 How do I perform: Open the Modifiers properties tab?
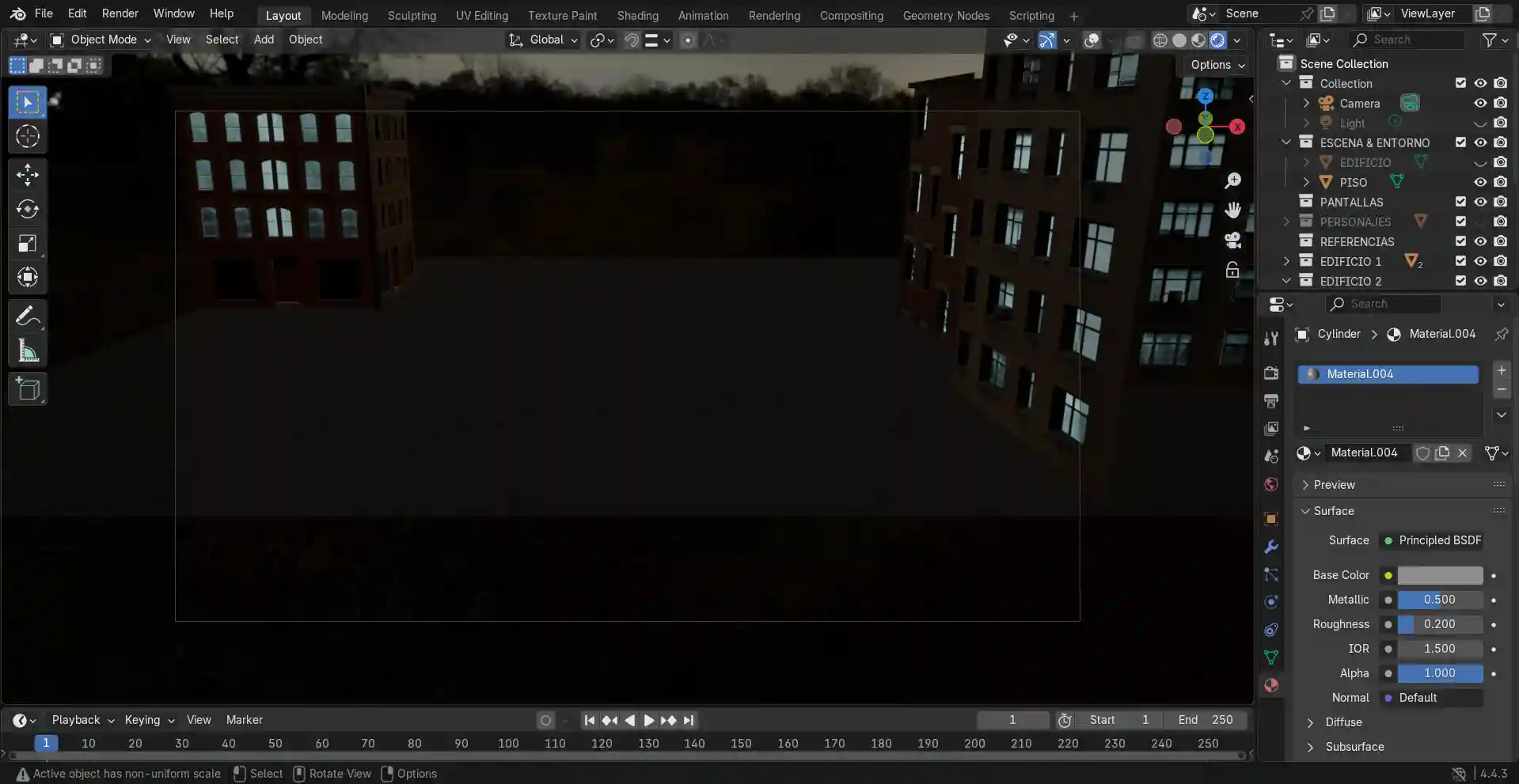(x=1271, y=547)
